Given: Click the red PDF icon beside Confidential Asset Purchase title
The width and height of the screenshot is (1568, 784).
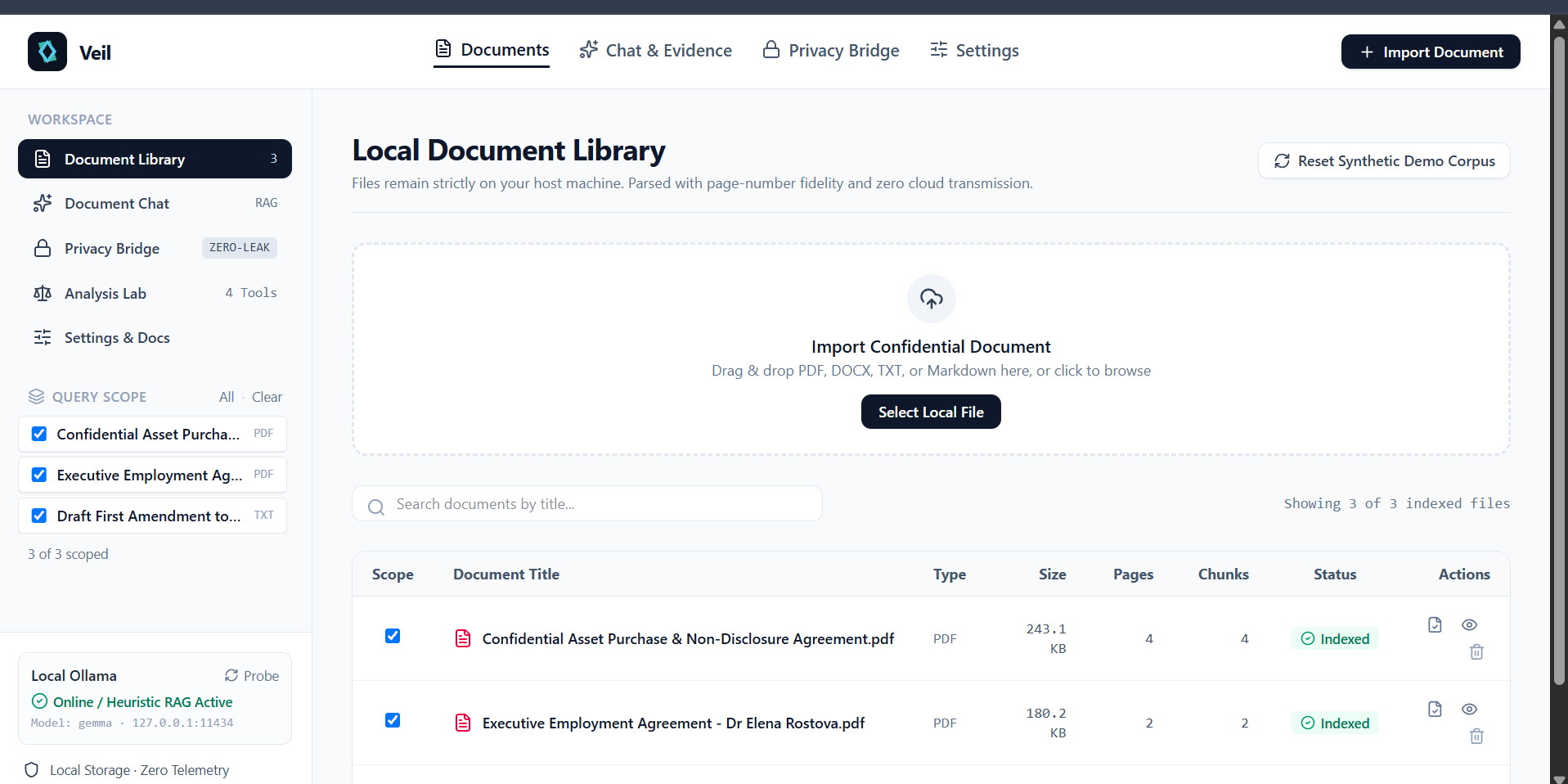Looking at the screenshot, I should tap(463, 638).
